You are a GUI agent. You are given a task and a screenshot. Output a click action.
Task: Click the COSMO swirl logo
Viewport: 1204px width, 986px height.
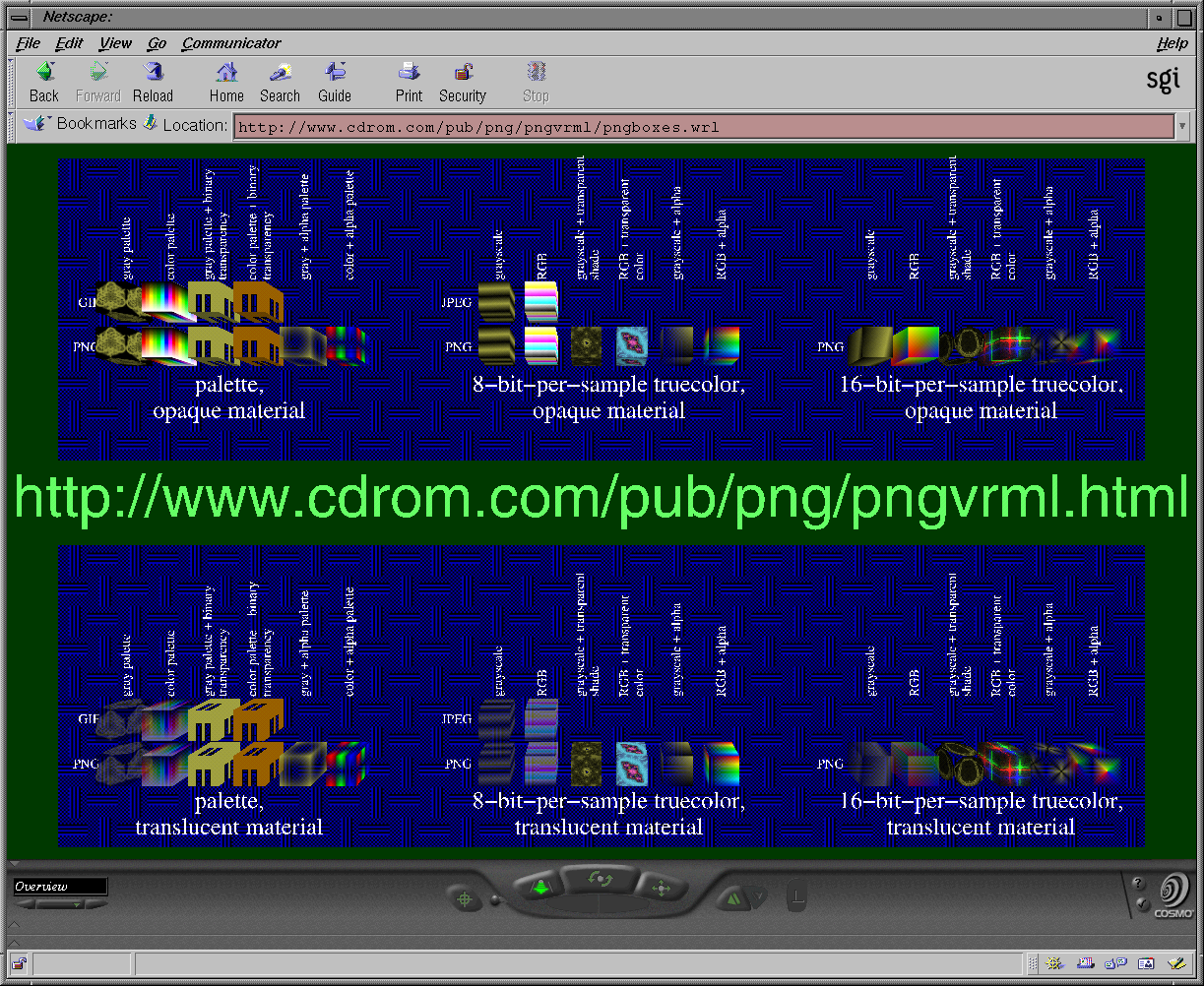(1173, 895)
